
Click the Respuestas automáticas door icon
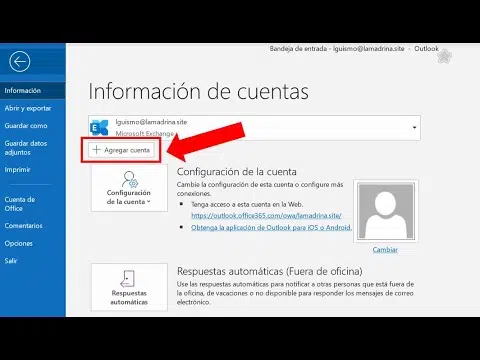128,278
